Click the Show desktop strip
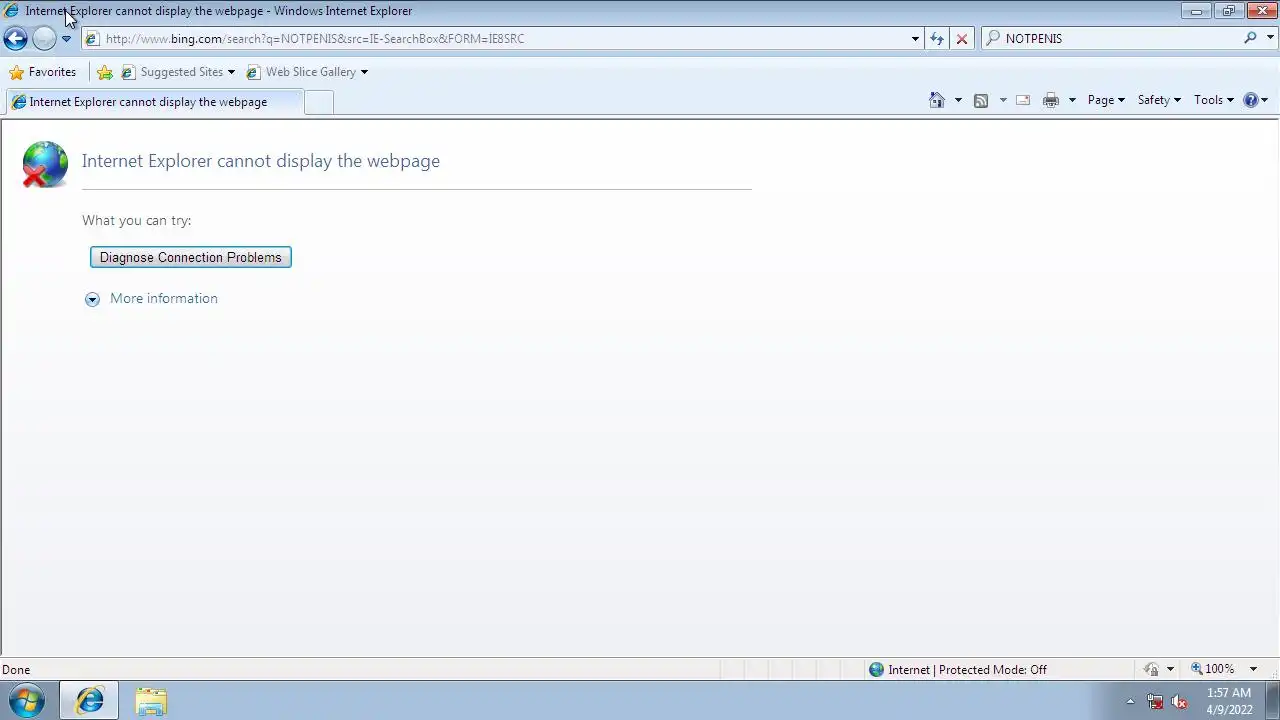 coord(1272,701)
